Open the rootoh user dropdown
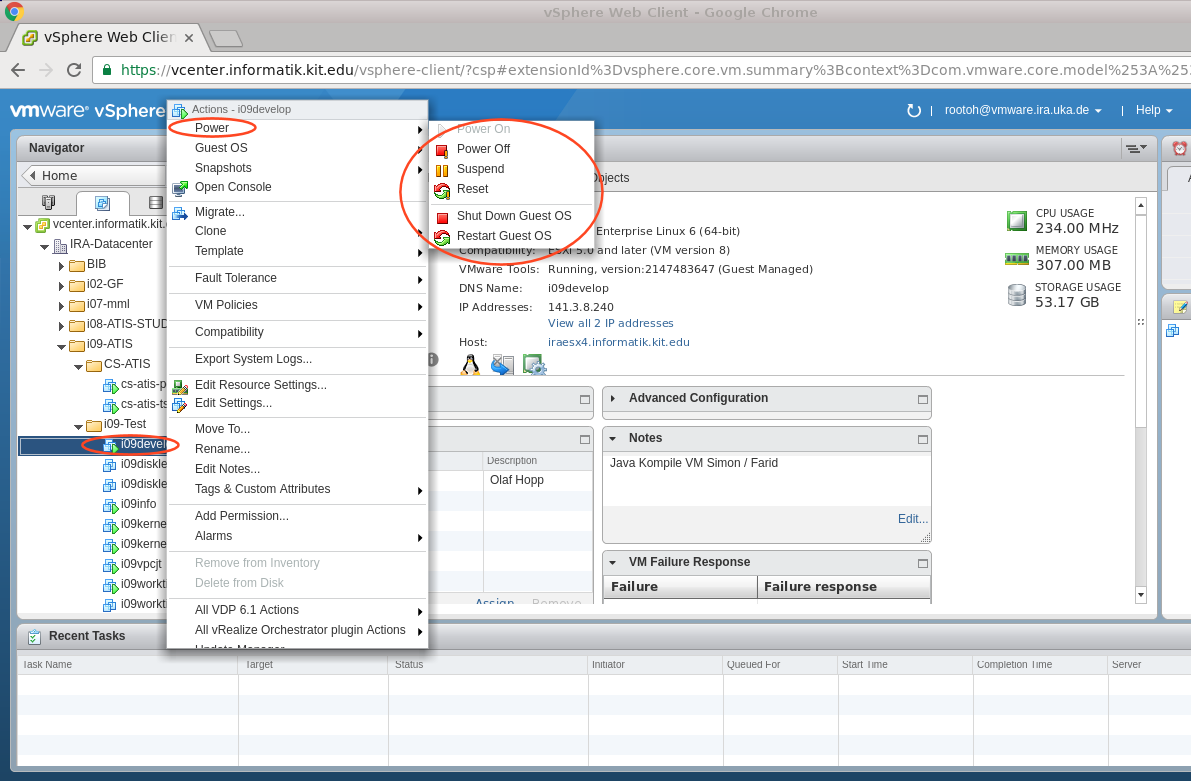 pyautogui.click(x=1022, y=110)
